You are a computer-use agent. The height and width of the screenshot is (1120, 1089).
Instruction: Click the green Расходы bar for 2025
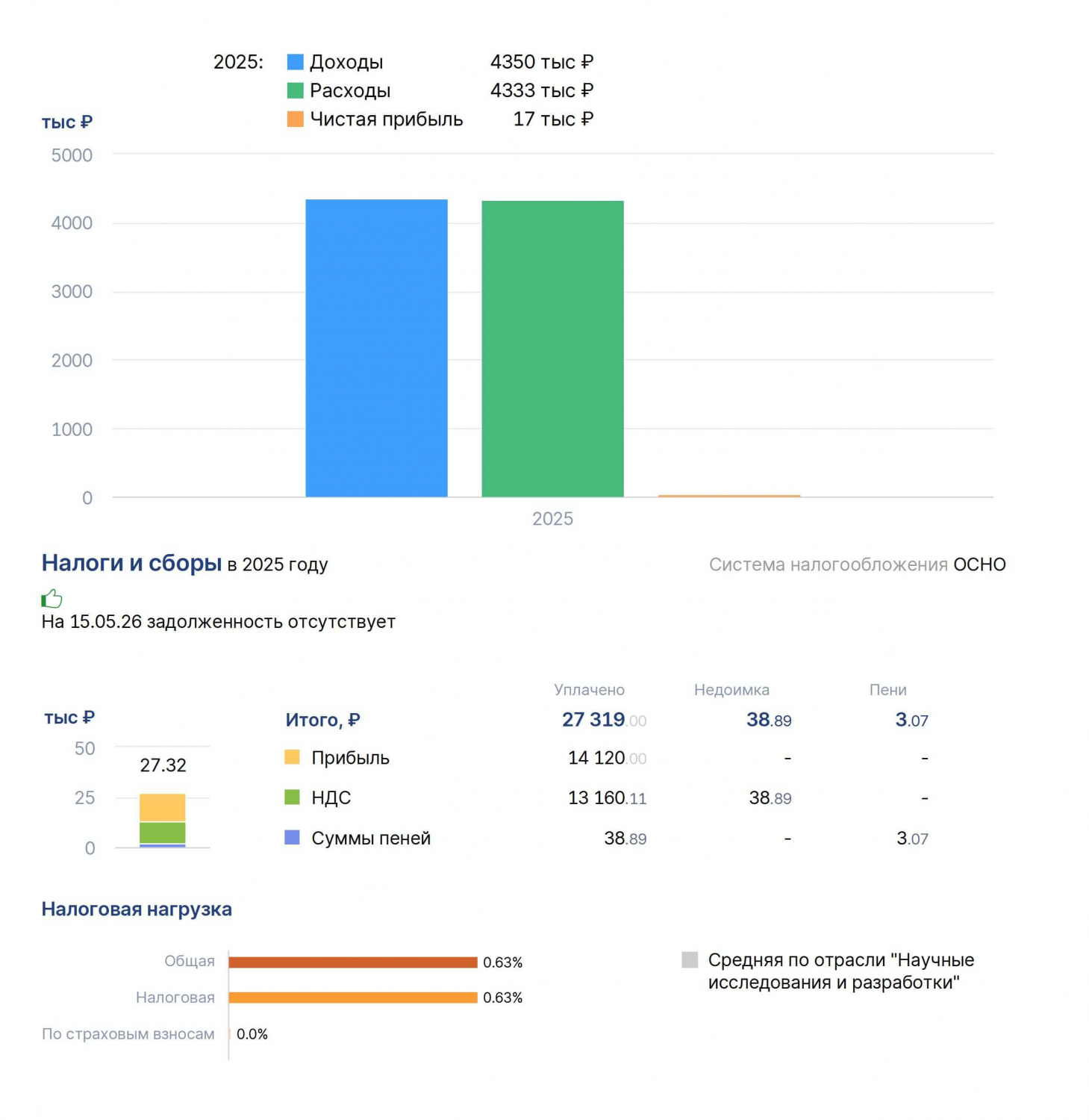pyautogui.click(x=553, y=349)
